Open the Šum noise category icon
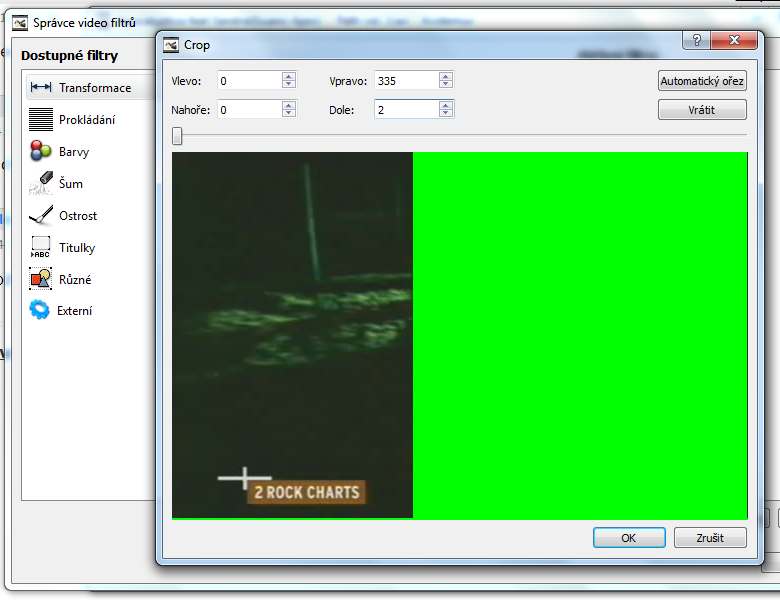 pyautogui.click(x=41, y=183)
